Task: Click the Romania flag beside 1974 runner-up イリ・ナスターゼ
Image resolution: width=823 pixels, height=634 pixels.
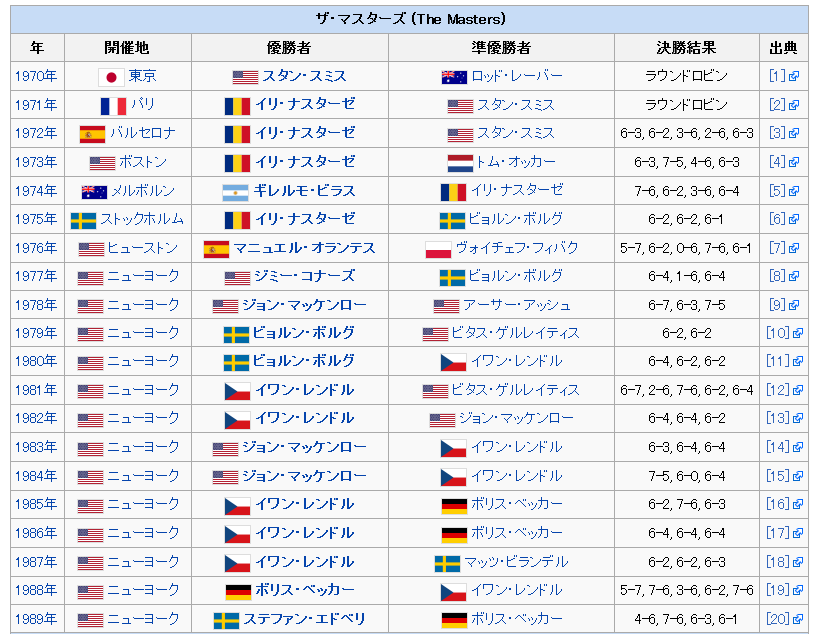Action: [x=453, y=192]
